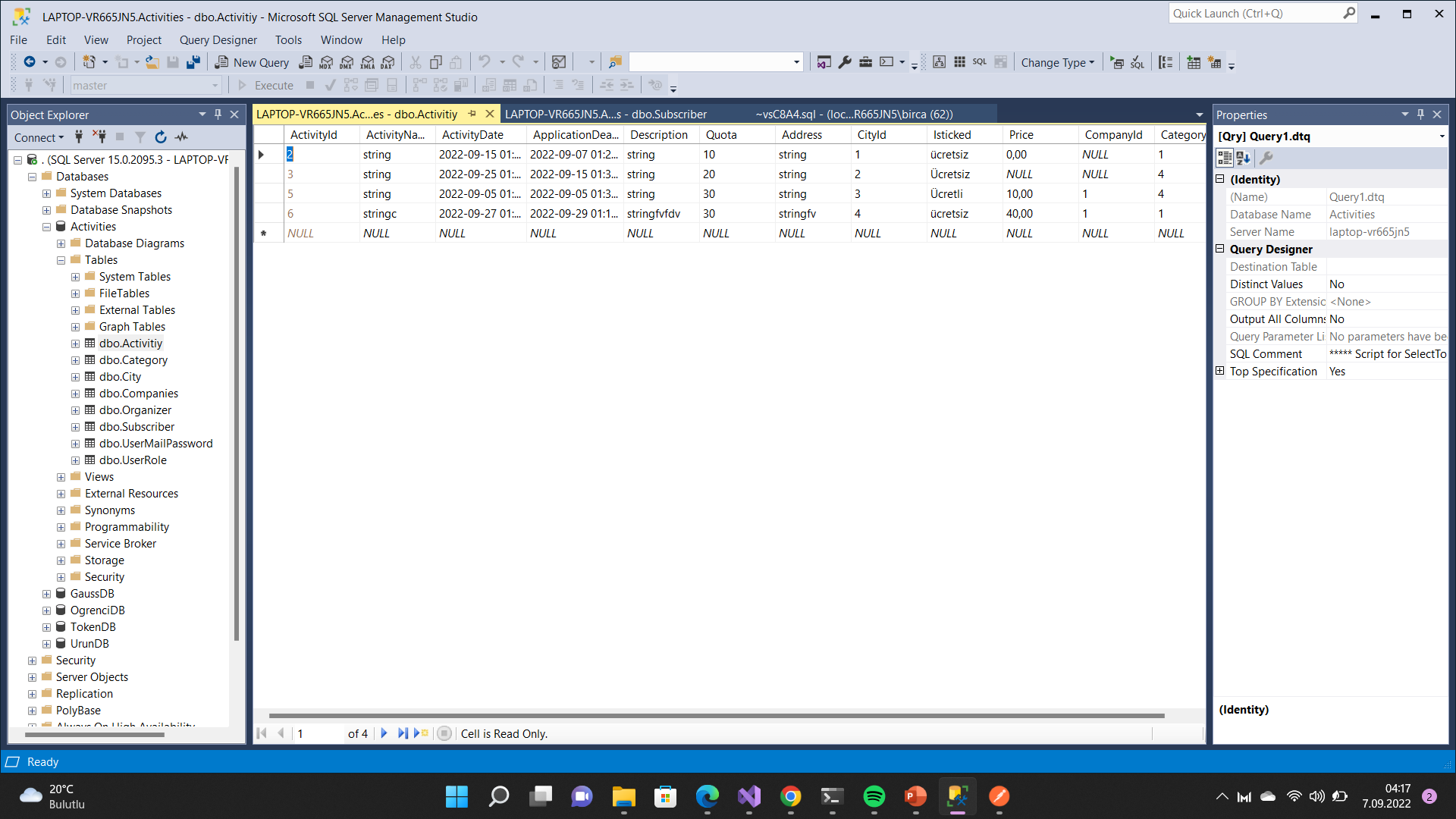Viewport: 1456px width, 819px height.
Task: Click the Properties wrench icon in toolbar
Action: tap(845, 62)
